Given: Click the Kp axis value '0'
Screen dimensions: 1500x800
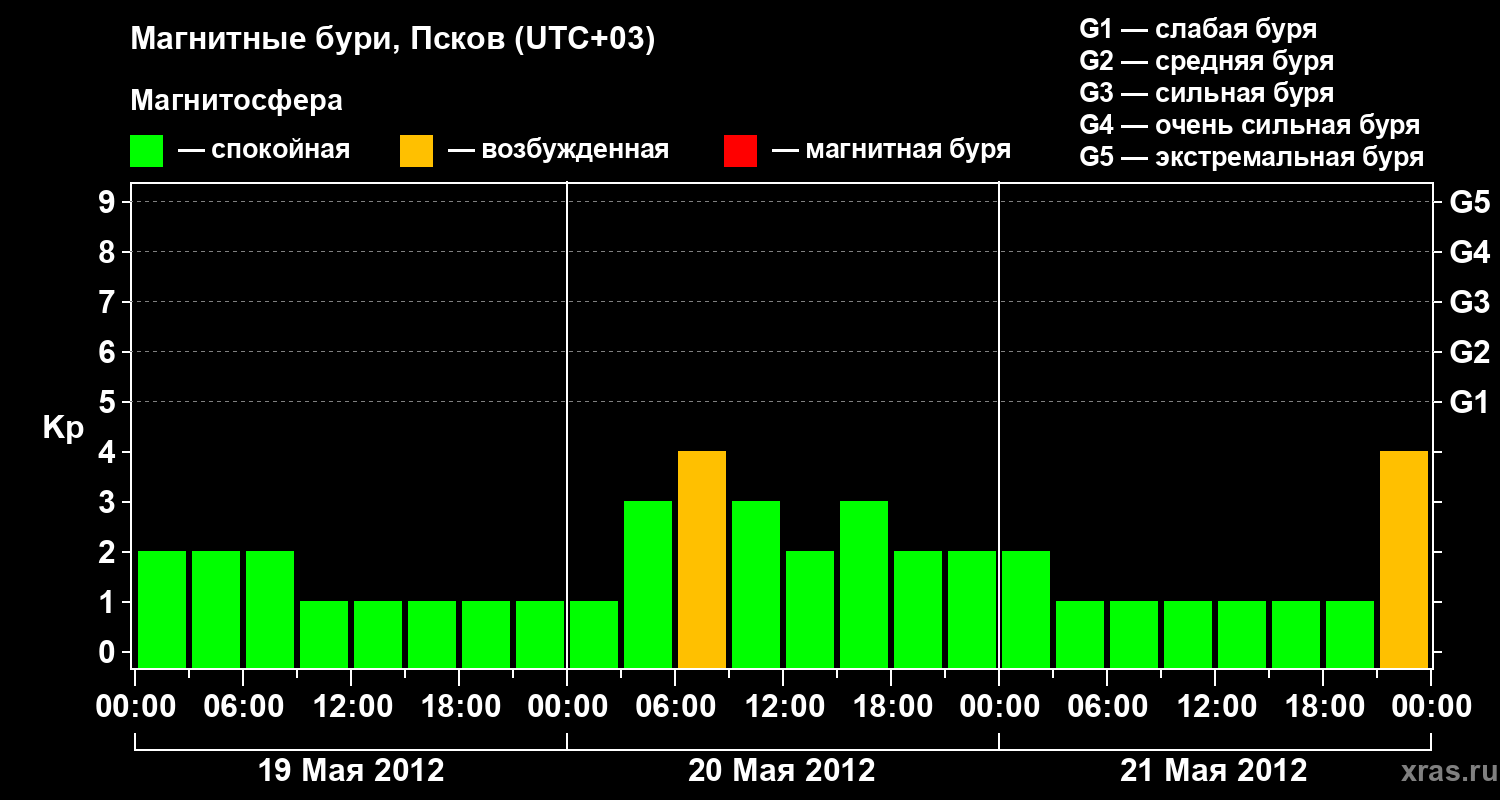Looking at the screenshot, I should coord(109,653).
